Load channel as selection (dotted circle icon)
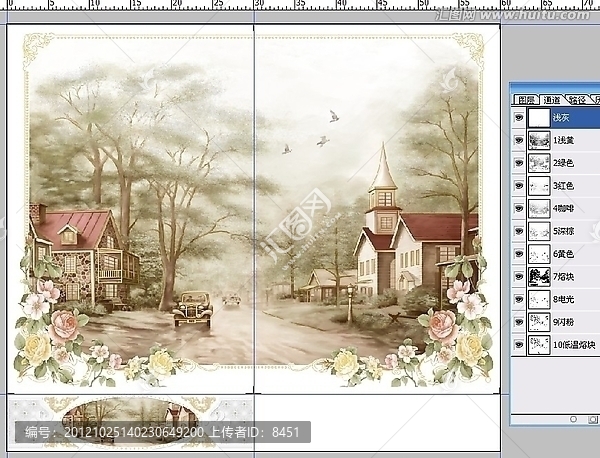Image resolution: width=600 pixels, height=458 pixels. click(x=573, y=419)
